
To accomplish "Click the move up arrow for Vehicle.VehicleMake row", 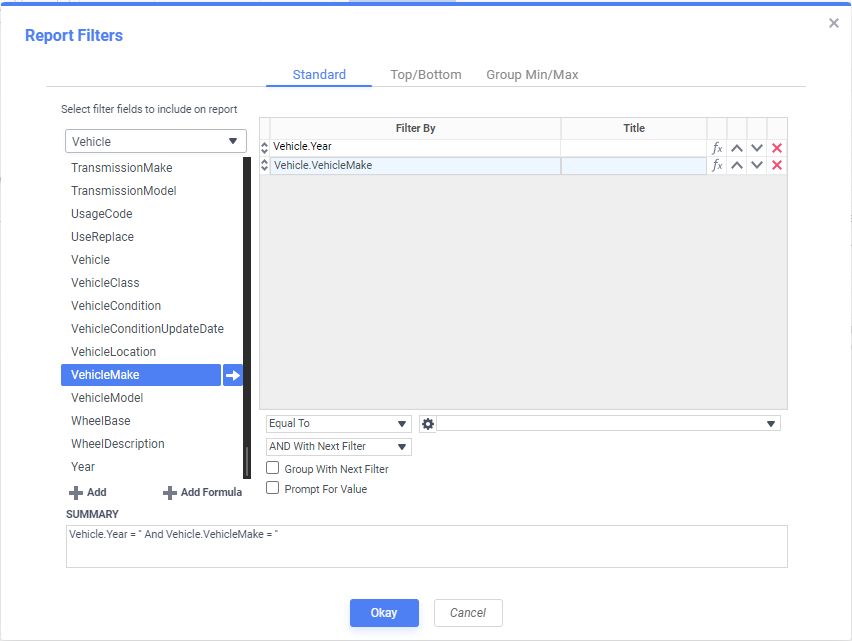I will point(737,166).
